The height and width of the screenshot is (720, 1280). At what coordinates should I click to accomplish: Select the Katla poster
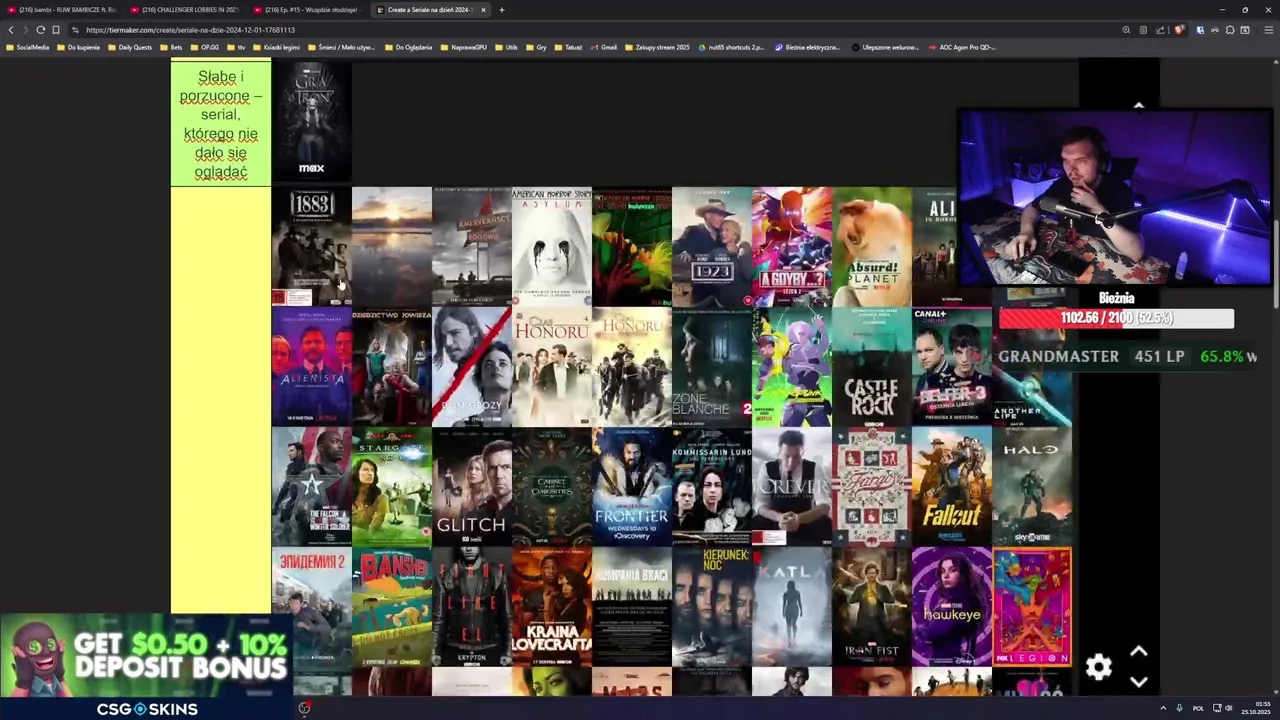(791, 607)
